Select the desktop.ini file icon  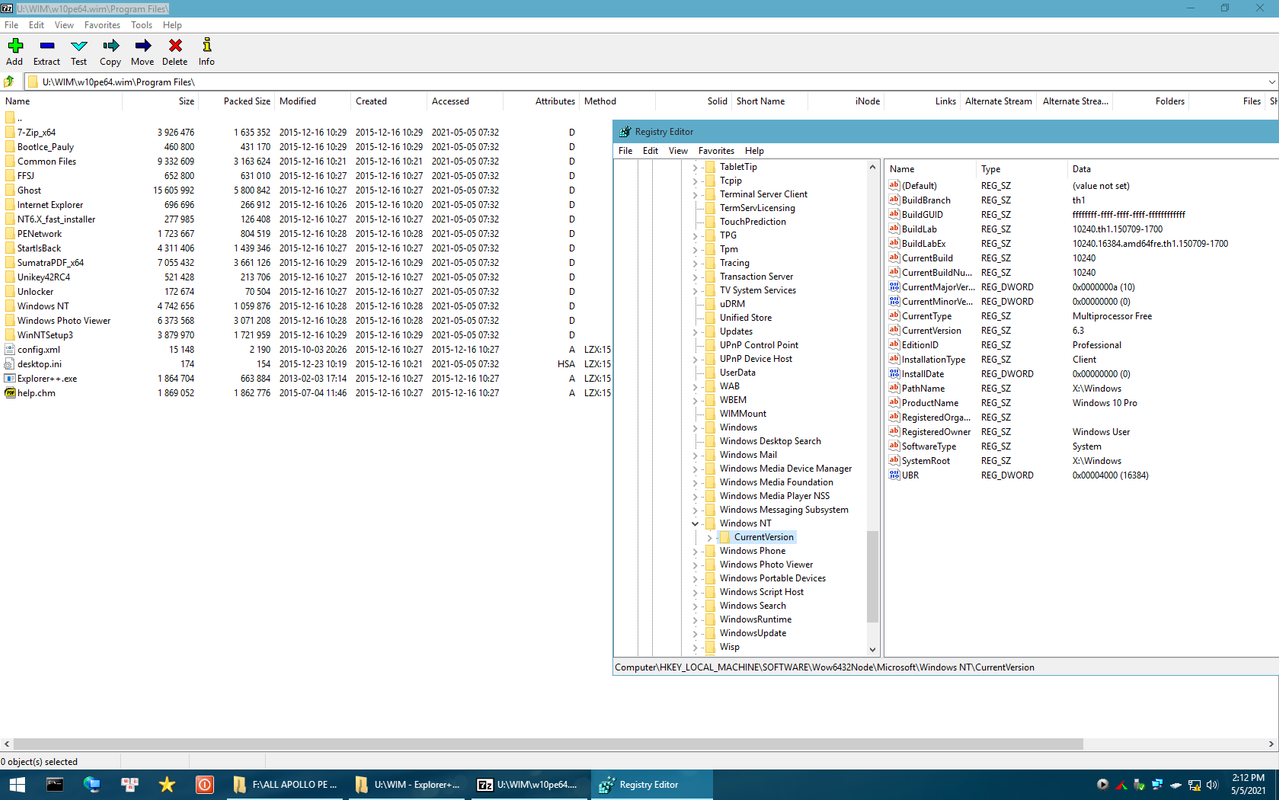[x=10, y=364]
